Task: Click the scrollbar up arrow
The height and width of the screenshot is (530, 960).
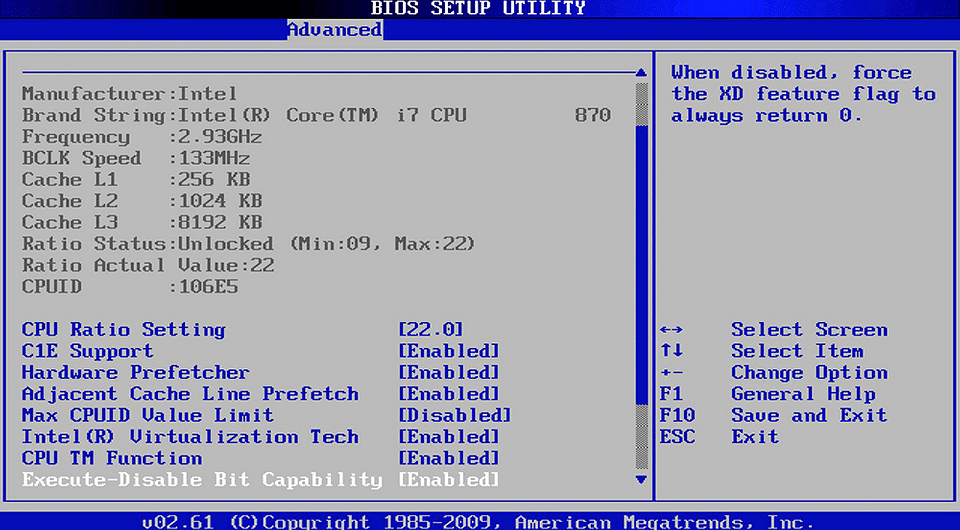Action: click(642, 73)
